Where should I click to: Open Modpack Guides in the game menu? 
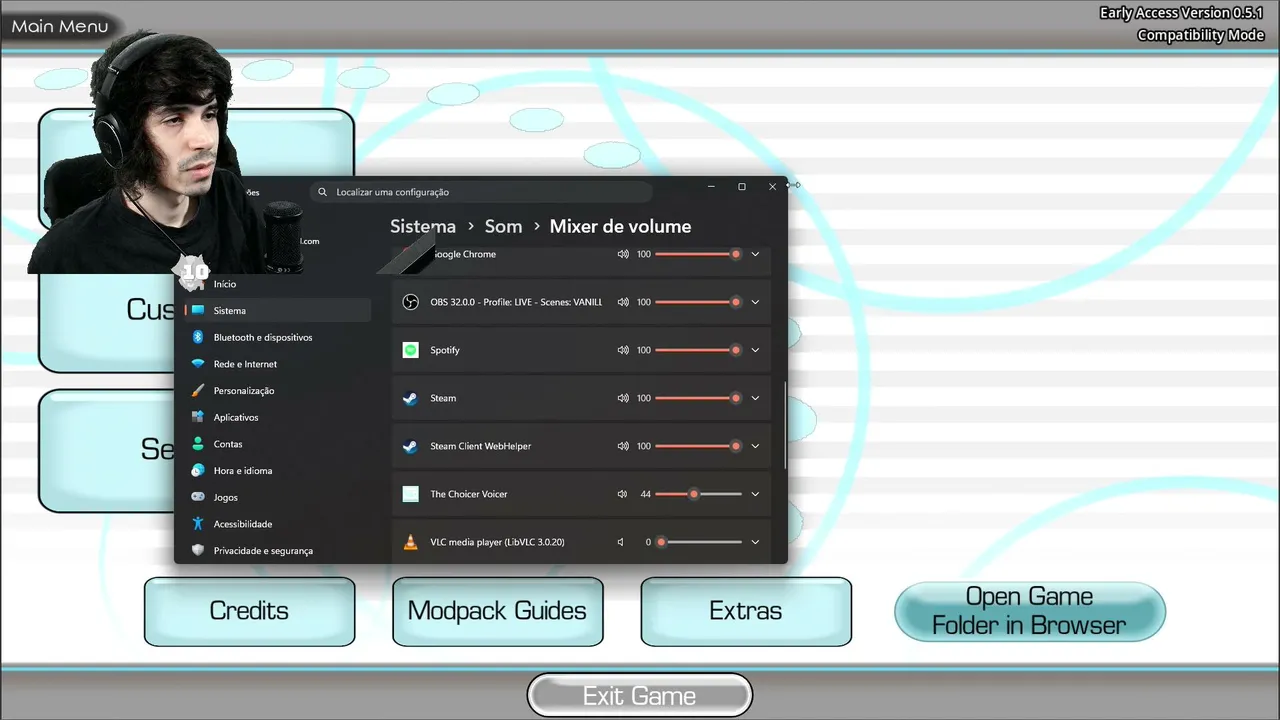pyautogui.click(x=497, y=611)
